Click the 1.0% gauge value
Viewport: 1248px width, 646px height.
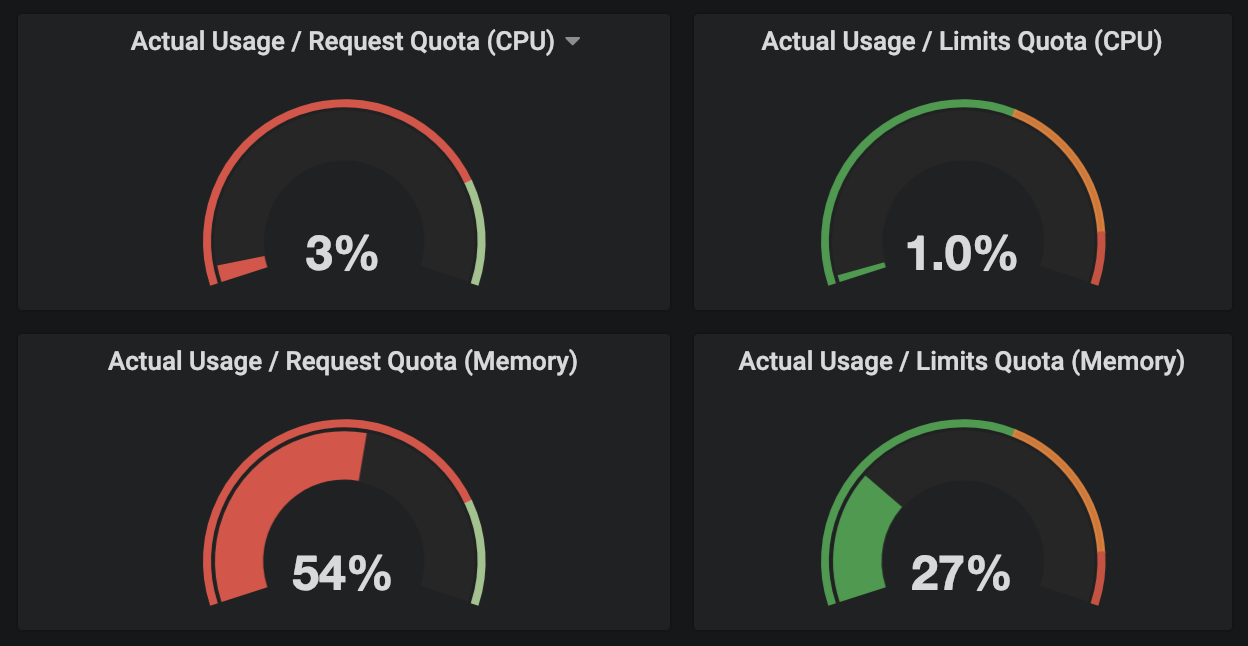click(961, 254)
